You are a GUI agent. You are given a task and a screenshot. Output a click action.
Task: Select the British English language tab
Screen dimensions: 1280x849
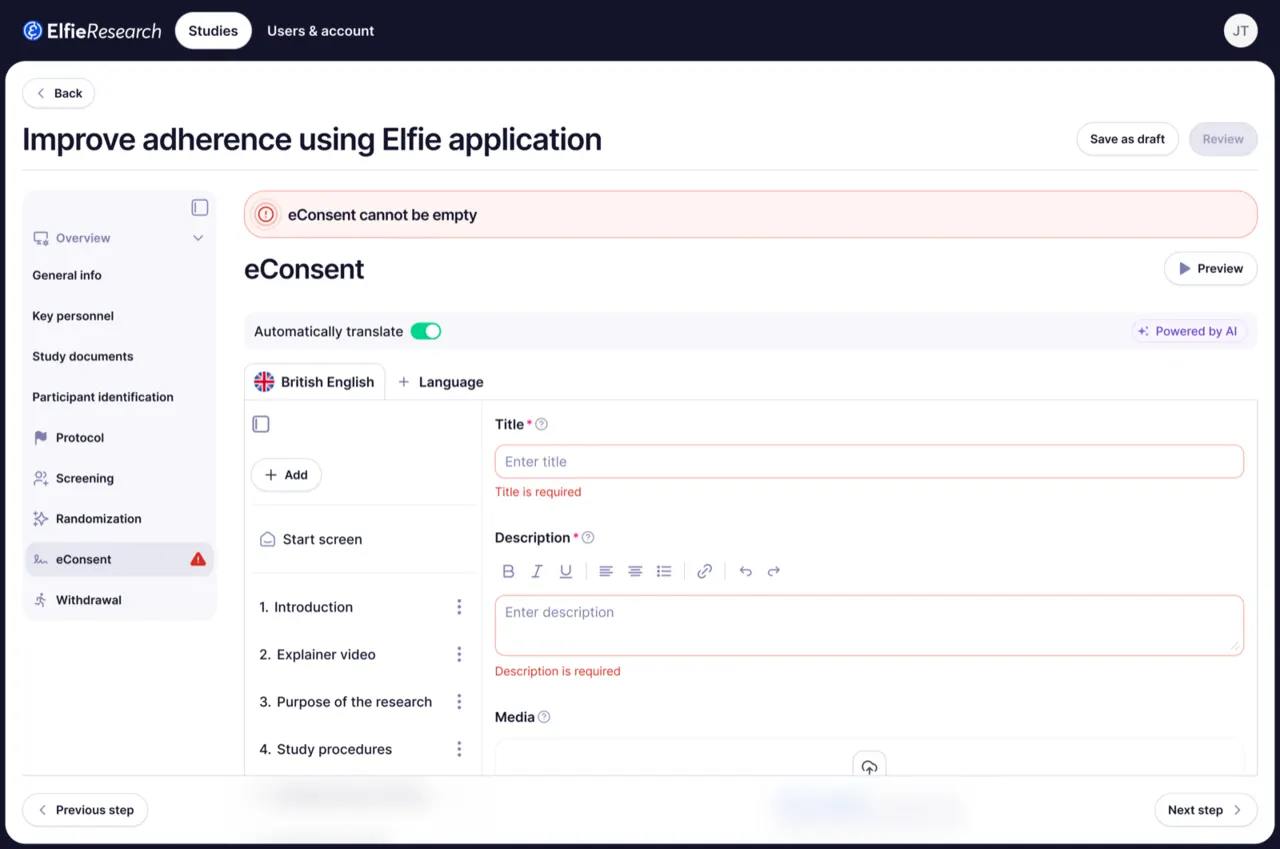coord(315,382)
